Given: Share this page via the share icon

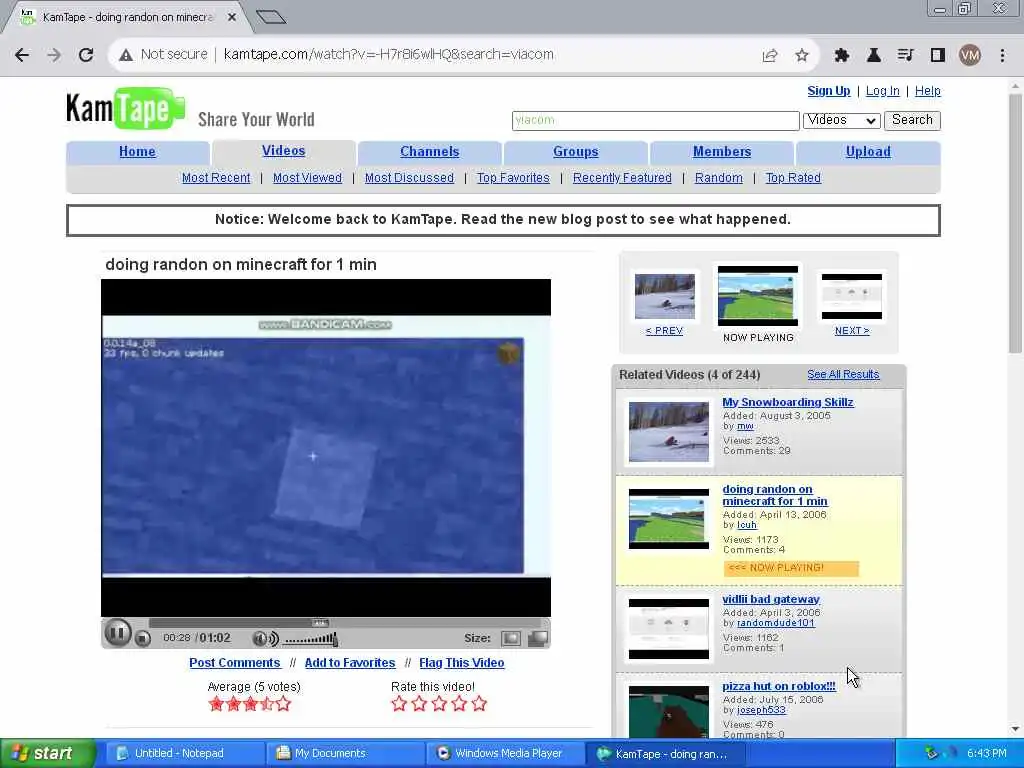Looking at the screenshot, I should click(x=770, y=55).
